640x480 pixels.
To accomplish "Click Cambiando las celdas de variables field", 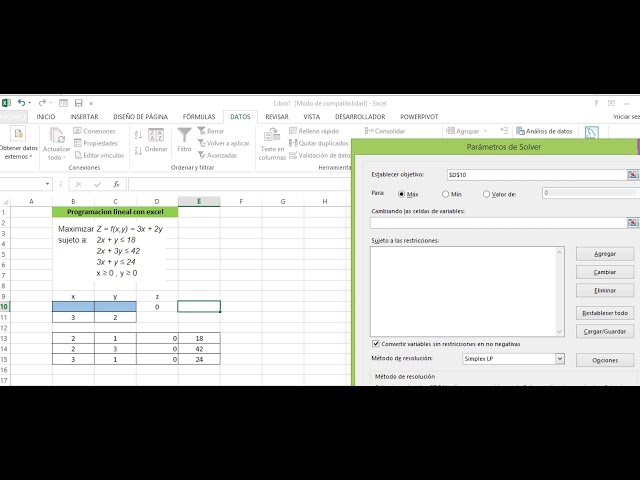I will (x=498, y=222).
